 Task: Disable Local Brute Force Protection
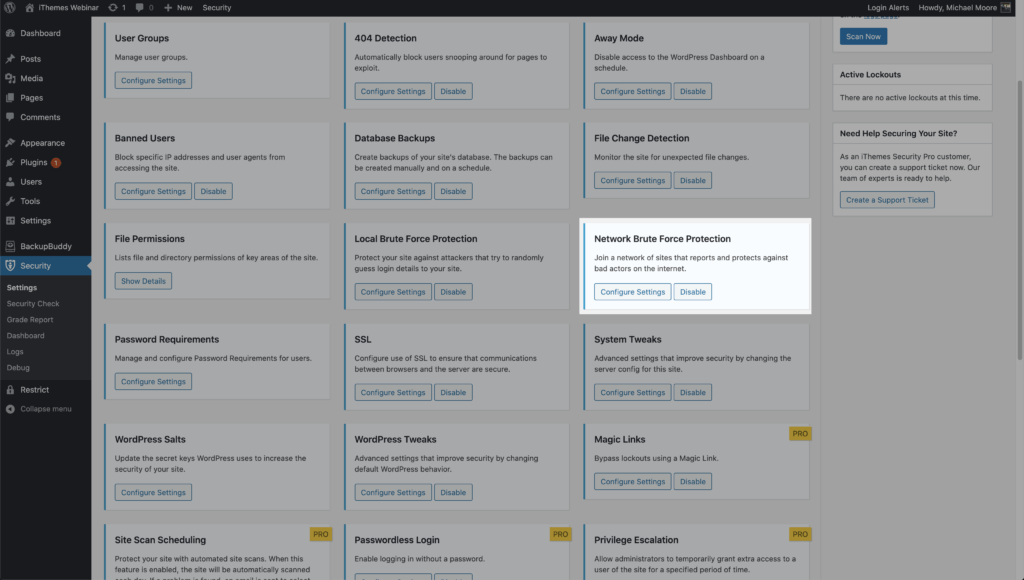pos(453,292)
